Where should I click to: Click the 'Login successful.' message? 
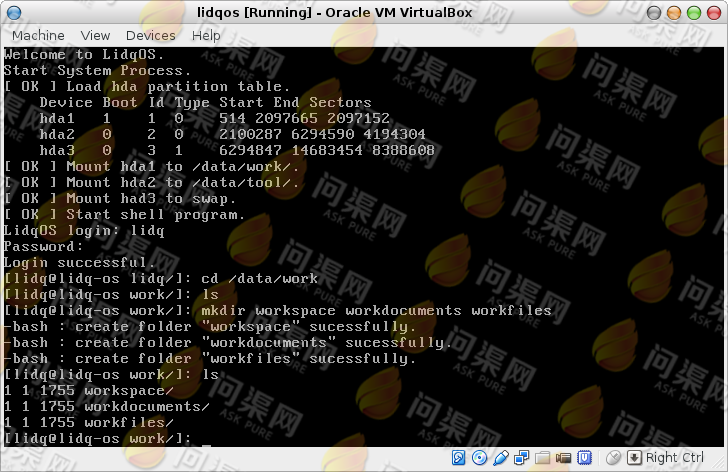(x=79, y=263)
